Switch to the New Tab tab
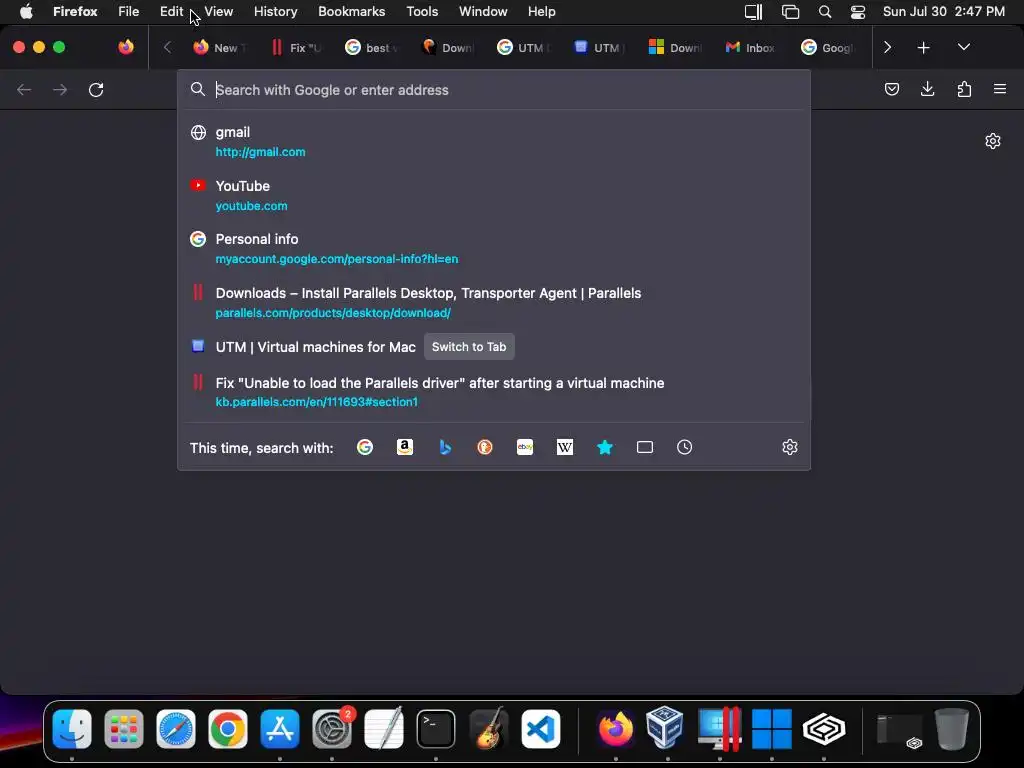The width and height of the screenshot is (1024, 768). [220, 48]
